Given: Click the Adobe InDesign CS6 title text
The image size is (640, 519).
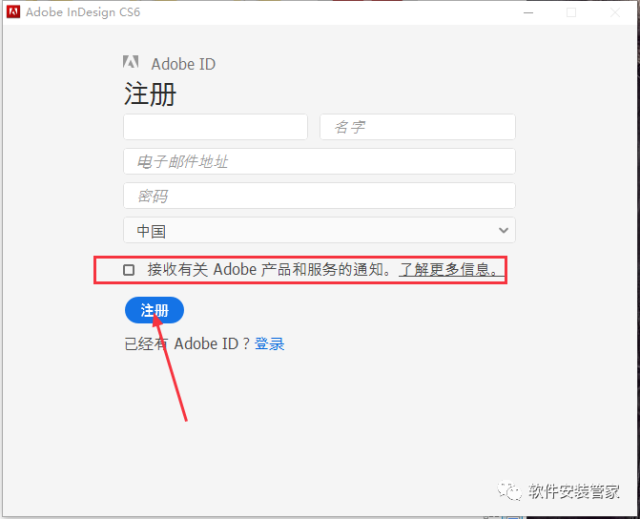Looking at the screenshot, I should pyautogui.click(x=75, y=12).
